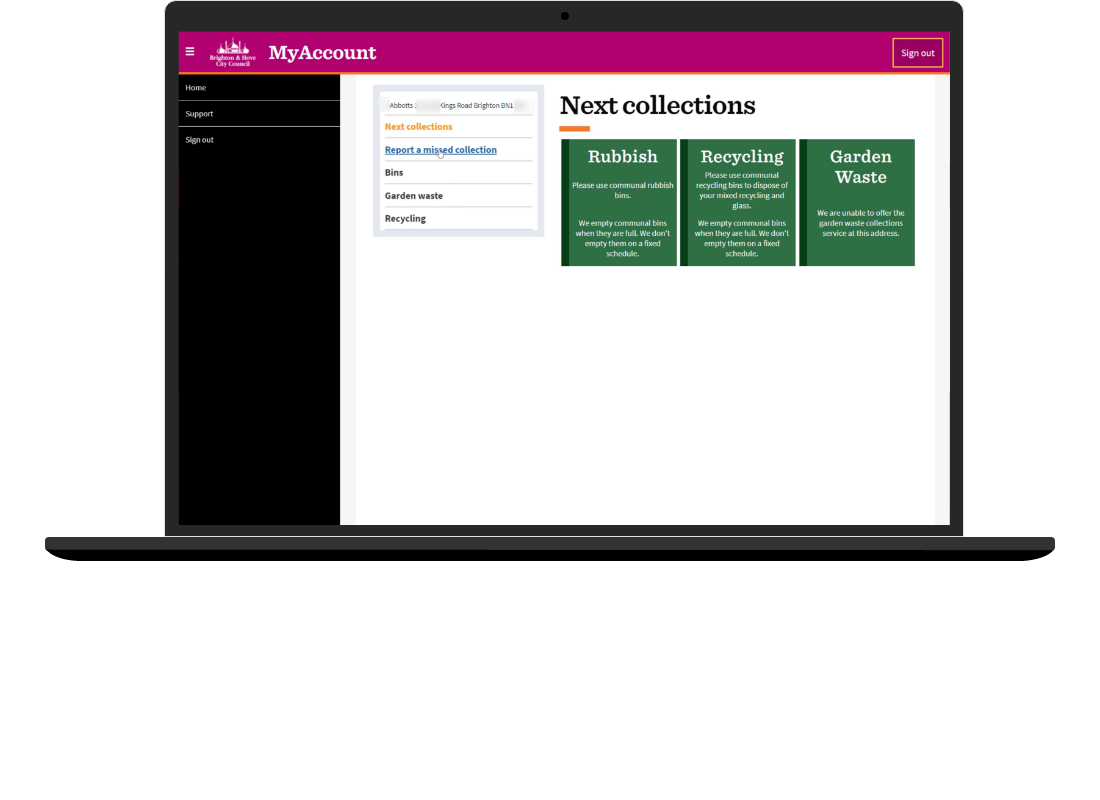Click 'Please use communal rubbish bins' text
Viewport: 1100px width, 800px height.
coord(622,190)
